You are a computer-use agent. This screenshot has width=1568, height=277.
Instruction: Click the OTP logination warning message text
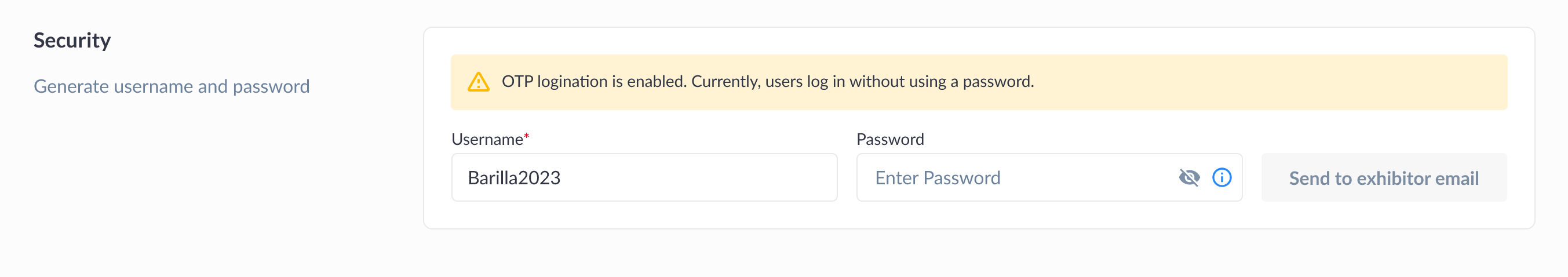(768, 82)
